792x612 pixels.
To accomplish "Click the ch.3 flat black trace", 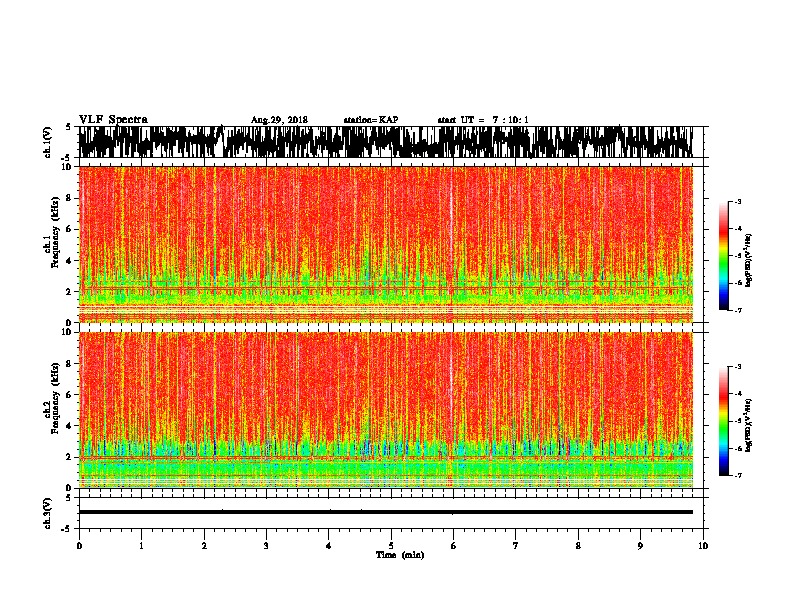I will 385,512.
